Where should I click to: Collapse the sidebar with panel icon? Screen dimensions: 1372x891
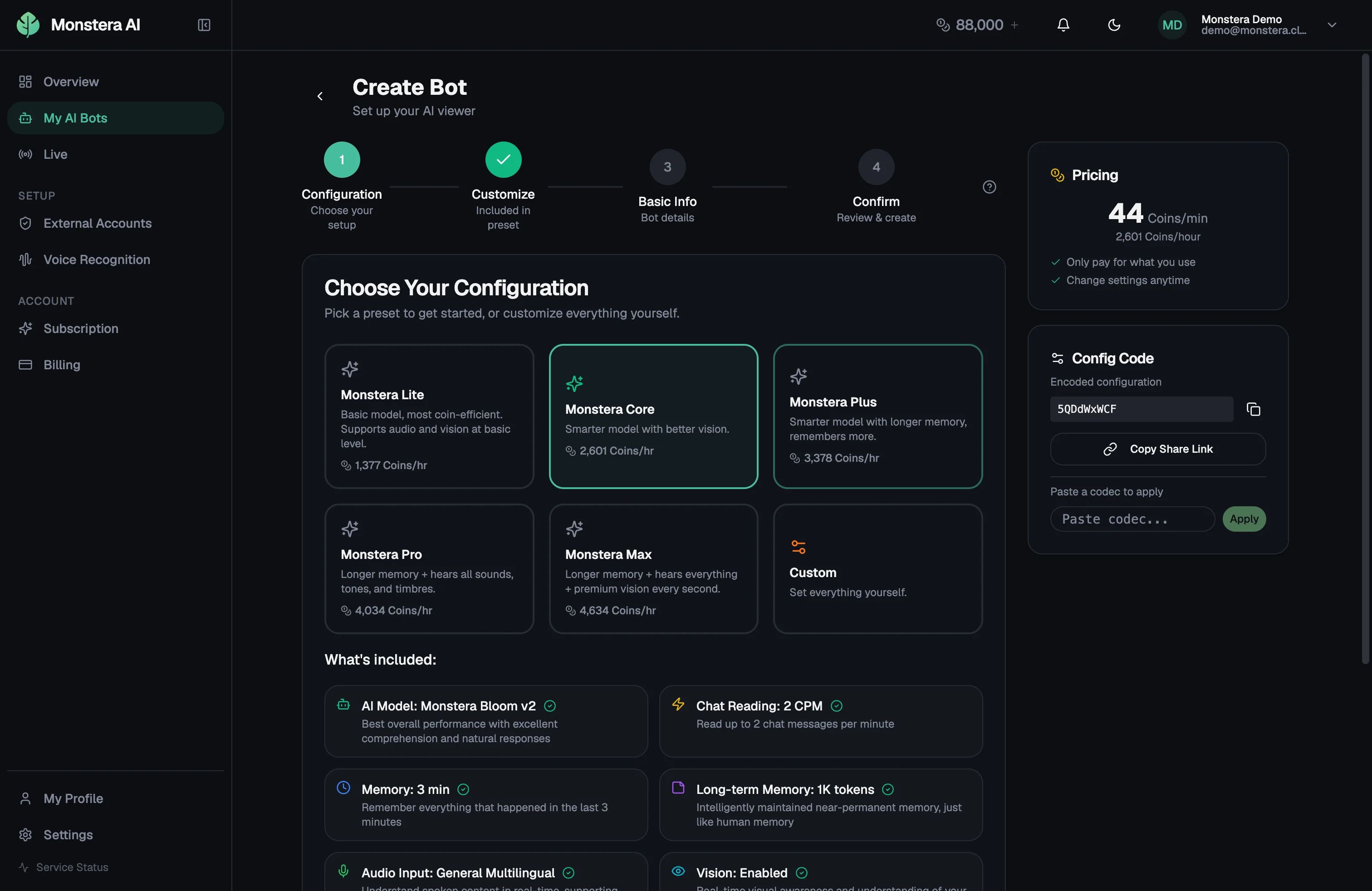204,25
